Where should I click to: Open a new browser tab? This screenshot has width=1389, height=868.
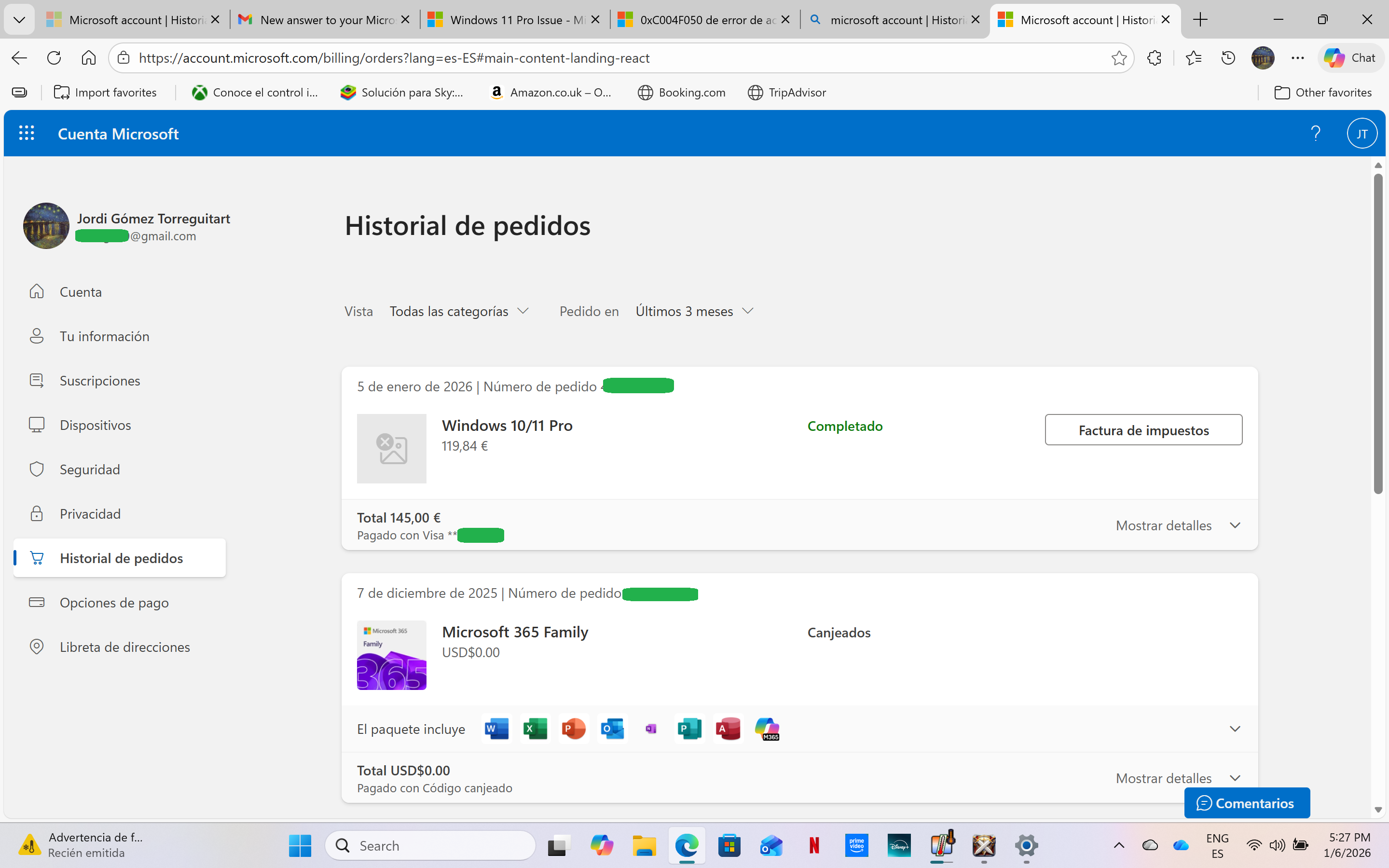coord(1200,20)
